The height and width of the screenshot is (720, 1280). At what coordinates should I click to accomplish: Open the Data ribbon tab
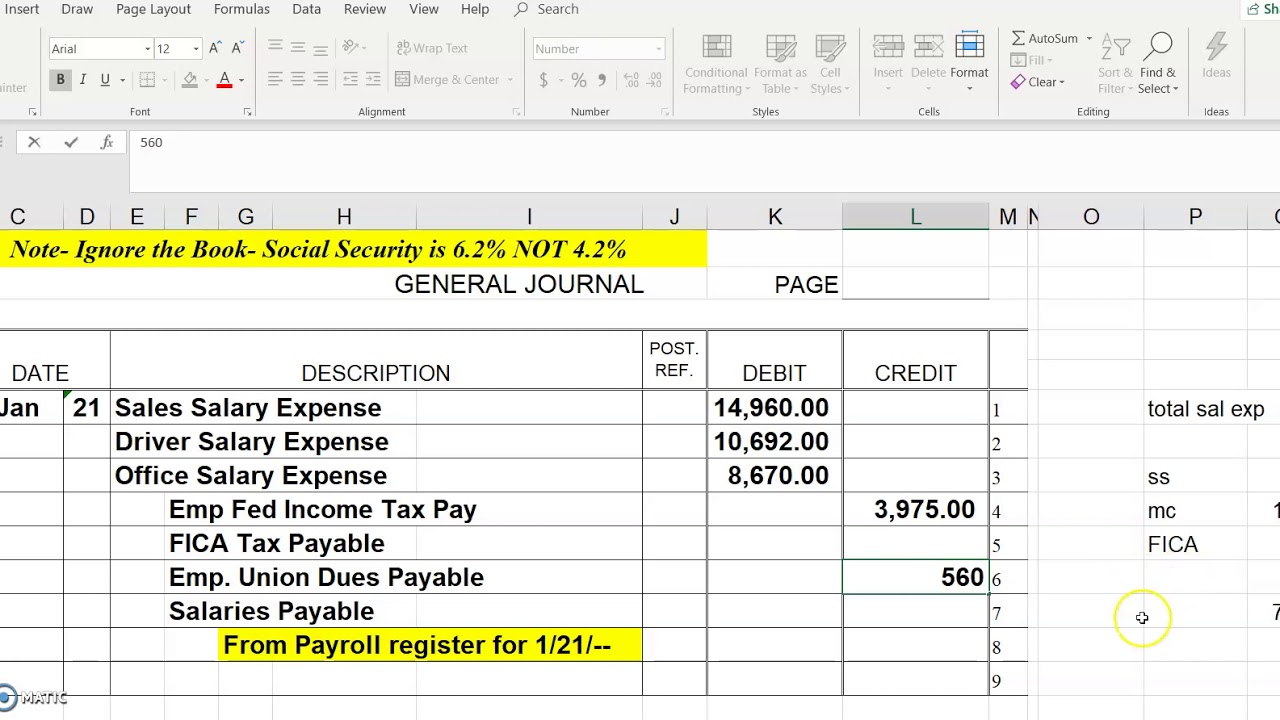click(x=306, y=9)
